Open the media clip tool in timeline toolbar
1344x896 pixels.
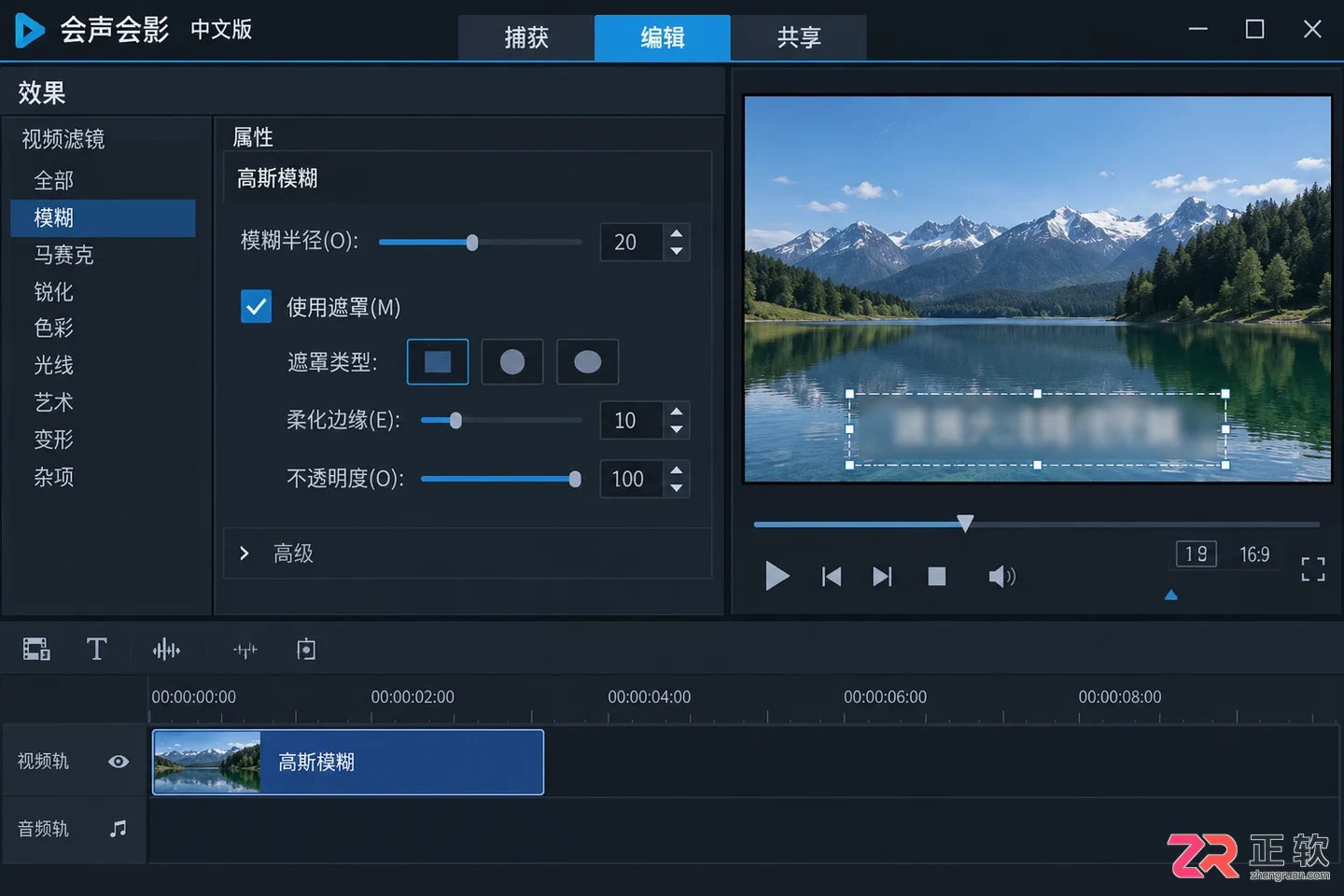[36, 649]
